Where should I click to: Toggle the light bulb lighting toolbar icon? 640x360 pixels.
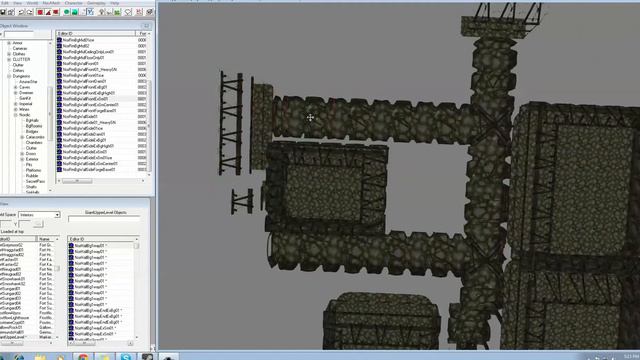pyautogui.click(x=102, y=12)
